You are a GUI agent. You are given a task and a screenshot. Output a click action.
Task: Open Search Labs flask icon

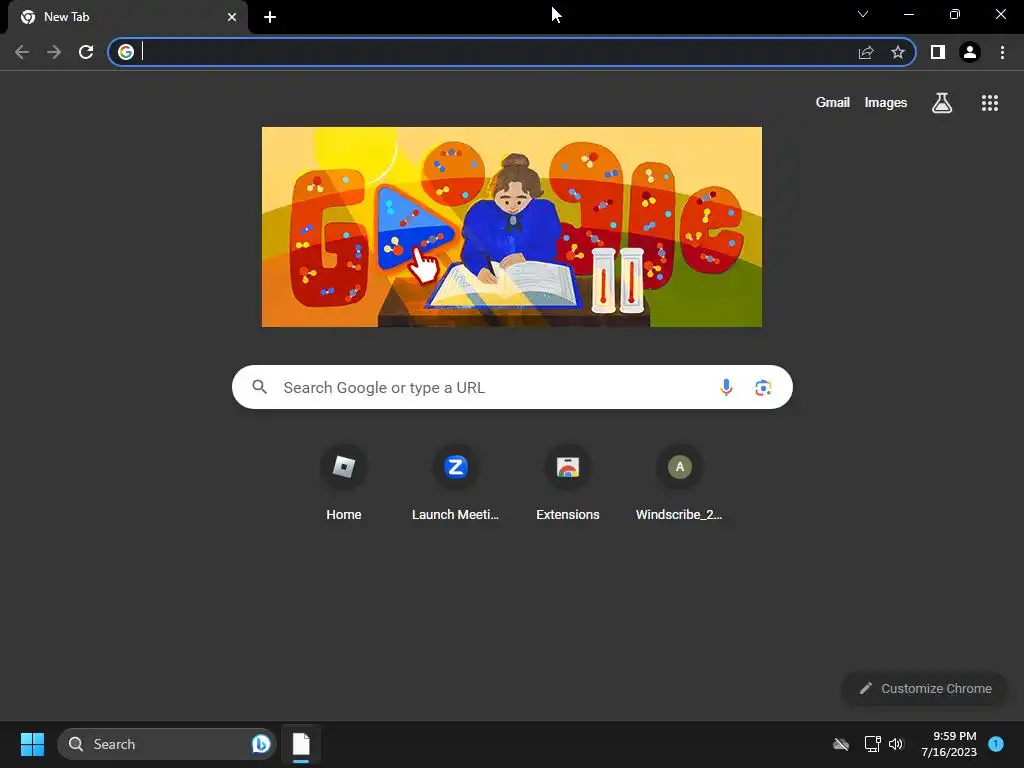click(942, 103)
